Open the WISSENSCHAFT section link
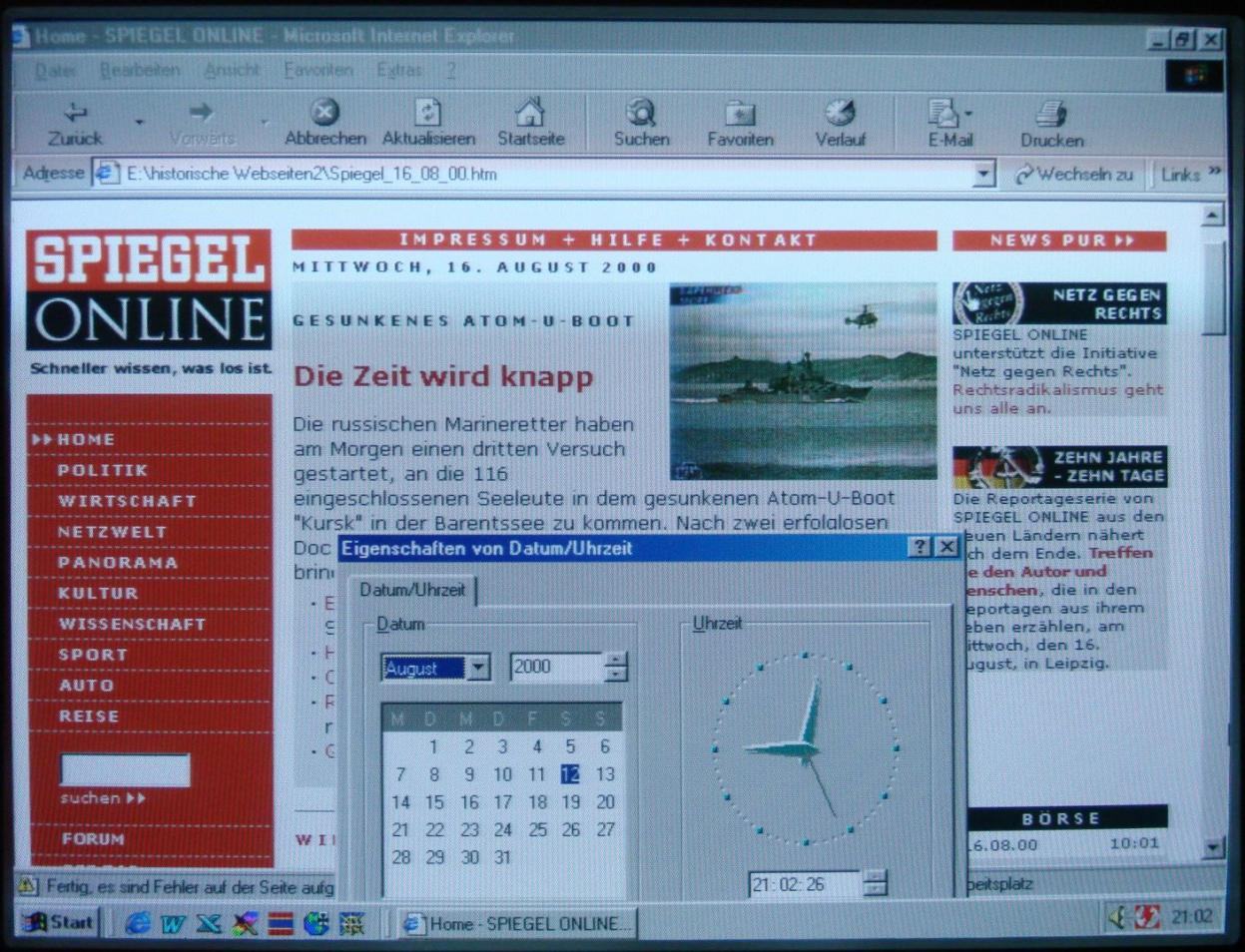This screenshot has height=952, width=1245. coord(131,625)
